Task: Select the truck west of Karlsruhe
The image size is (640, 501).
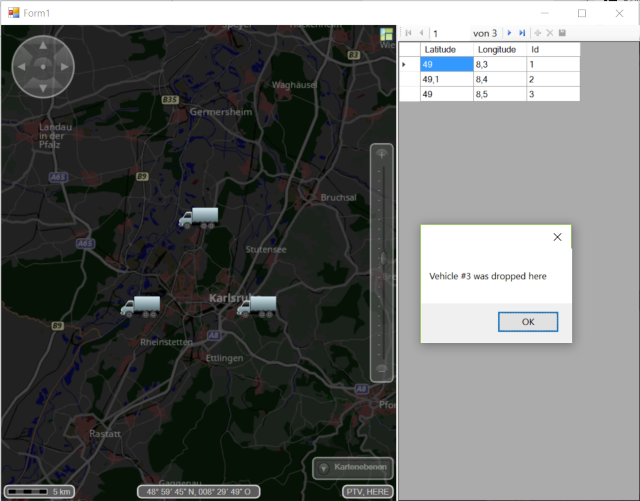Action: (x=140, y=306)
